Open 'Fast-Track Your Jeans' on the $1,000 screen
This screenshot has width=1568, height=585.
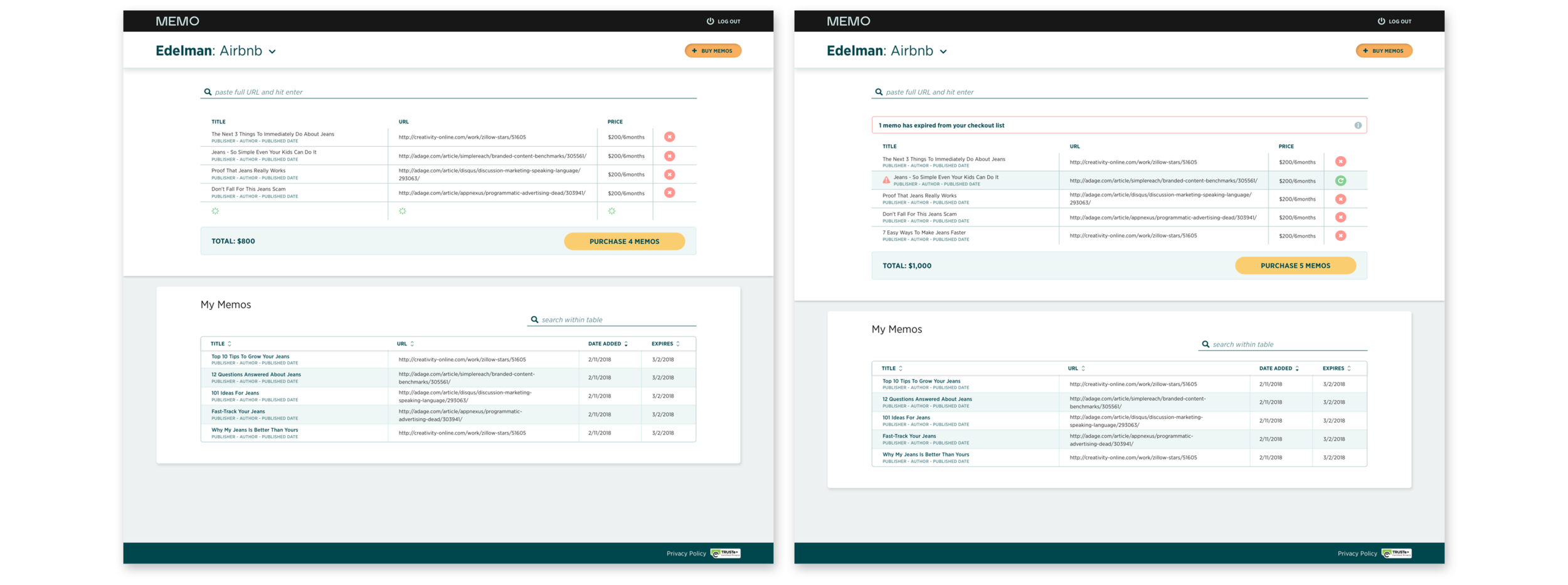pyautogui.click(x=909, y=436)
